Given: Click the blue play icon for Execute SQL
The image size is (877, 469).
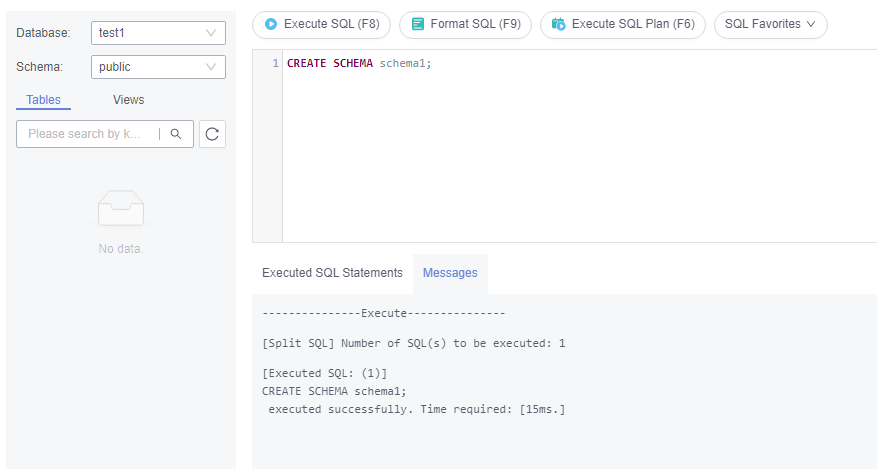Looking at the screenshot, I should pos(271,24).
